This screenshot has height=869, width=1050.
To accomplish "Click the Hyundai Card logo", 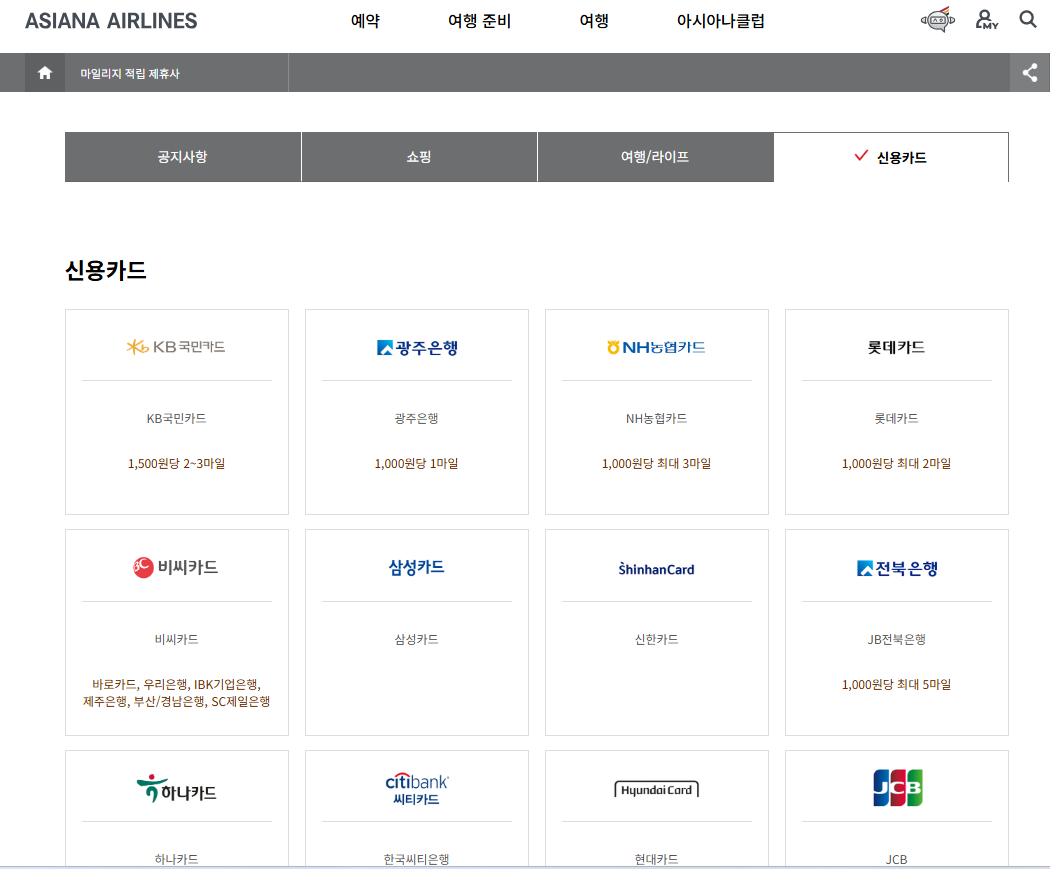I will click(x=656, y=789).
